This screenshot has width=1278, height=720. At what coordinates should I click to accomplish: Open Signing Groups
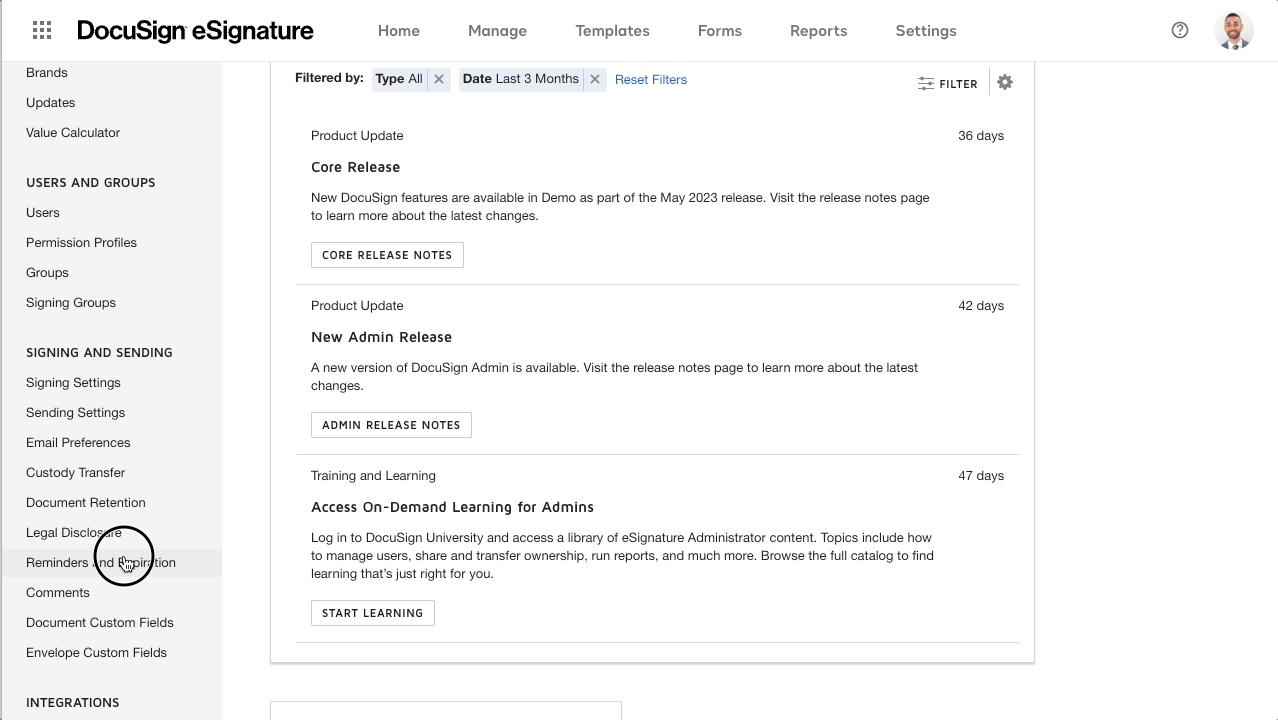(71, 303)
